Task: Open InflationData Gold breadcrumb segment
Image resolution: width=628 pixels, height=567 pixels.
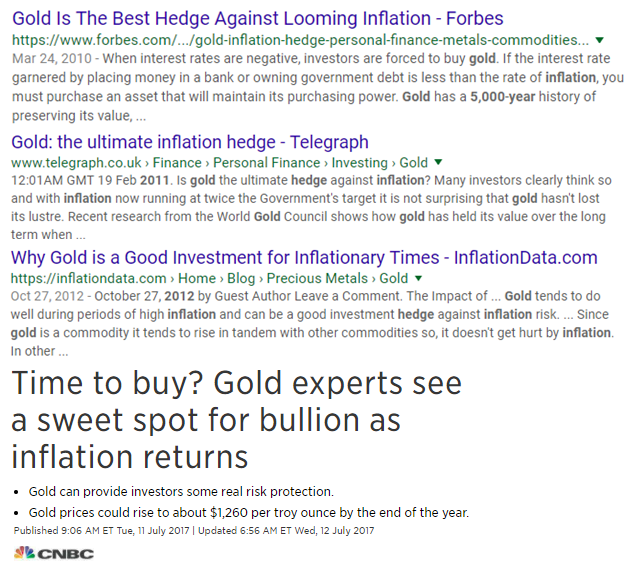Action: coord(394,278)
